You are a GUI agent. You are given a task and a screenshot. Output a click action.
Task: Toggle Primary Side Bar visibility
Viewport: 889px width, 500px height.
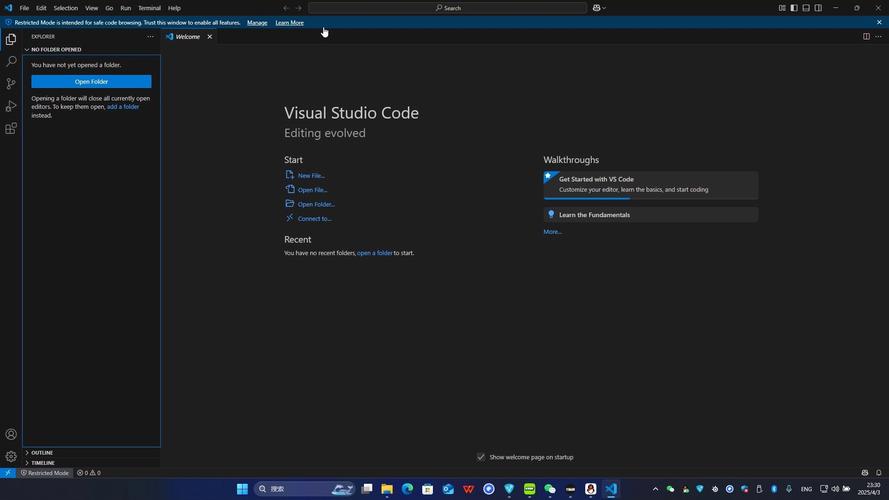point(794,8)
